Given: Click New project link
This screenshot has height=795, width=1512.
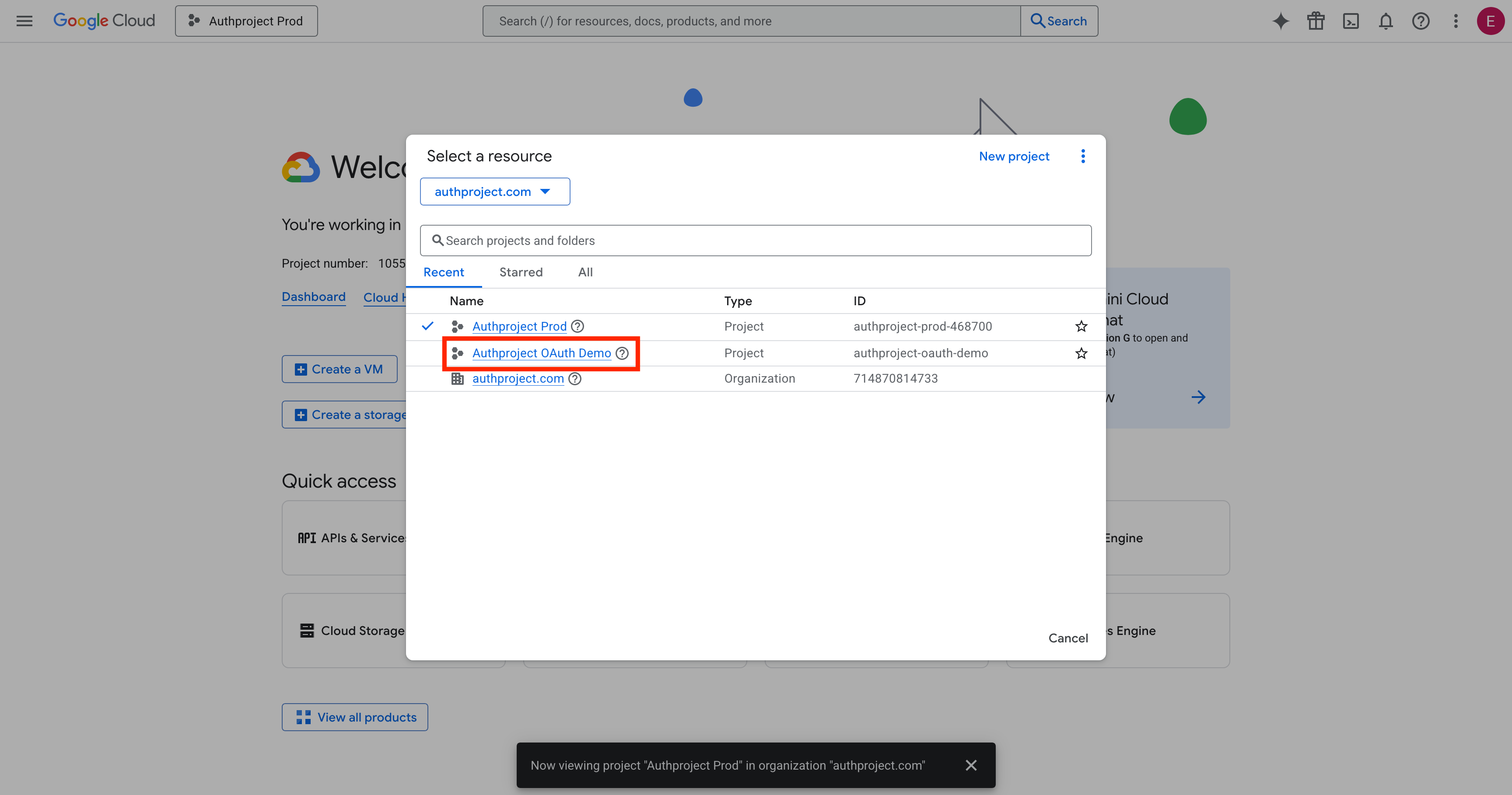Looking at the screenshot, I should pyautogui.click(x=1014, y=156).
